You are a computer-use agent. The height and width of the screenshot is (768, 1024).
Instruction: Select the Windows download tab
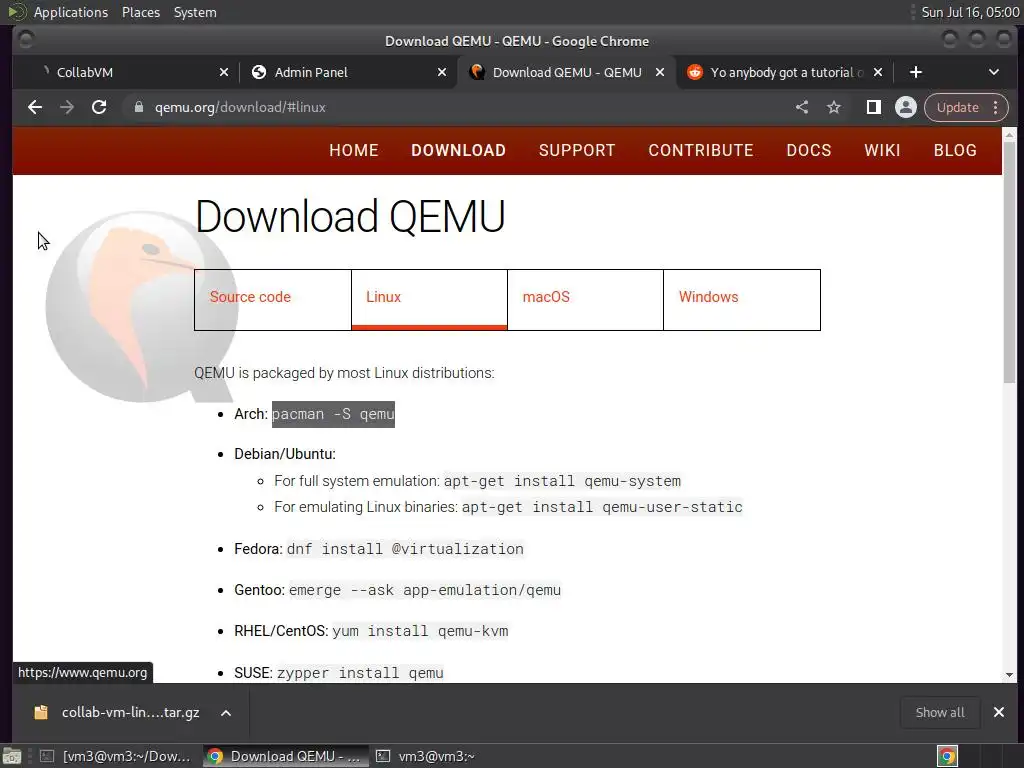point(742,300)
